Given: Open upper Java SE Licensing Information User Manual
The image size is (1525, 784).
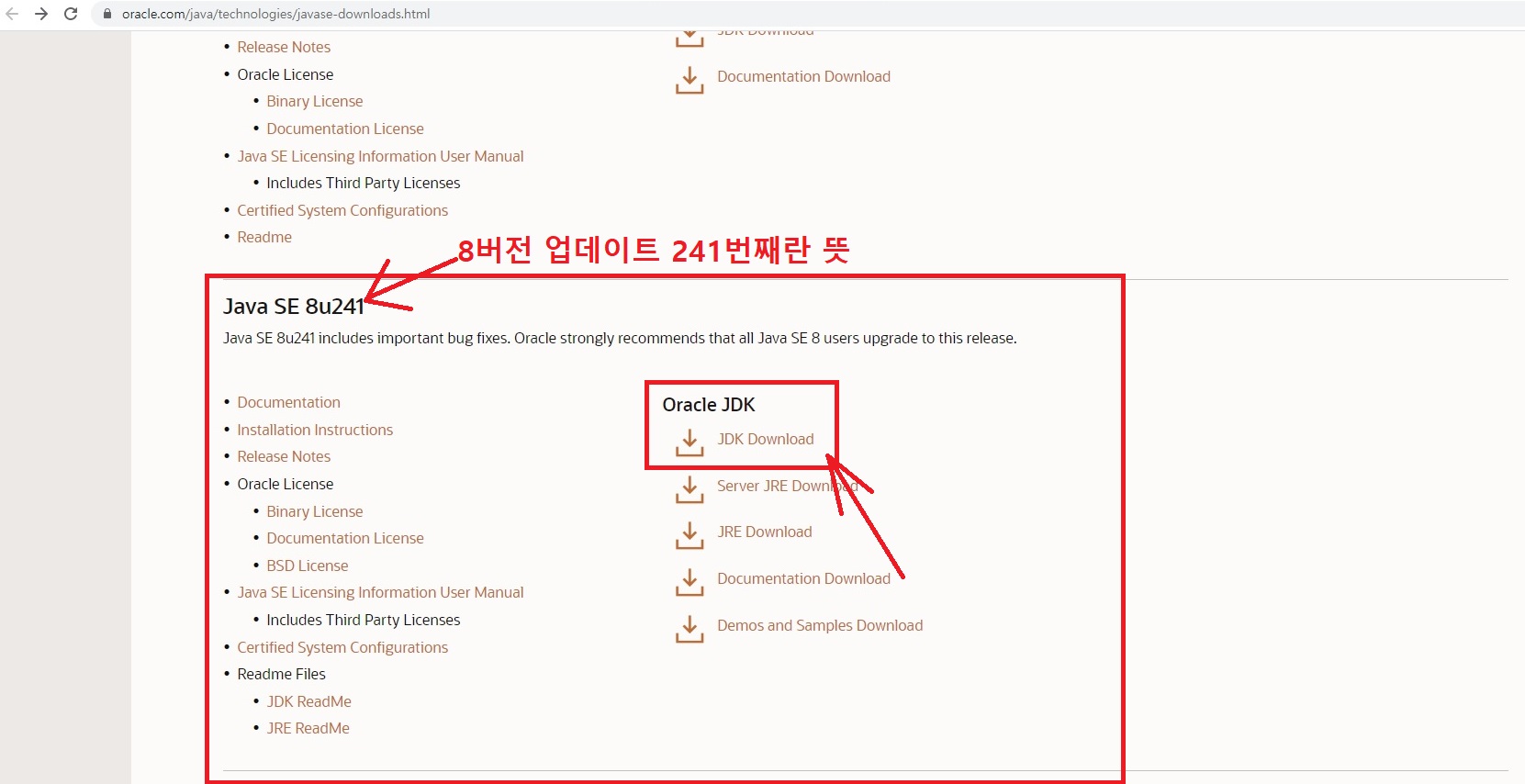Looking at the screenshot, I should tap(380, 156).
